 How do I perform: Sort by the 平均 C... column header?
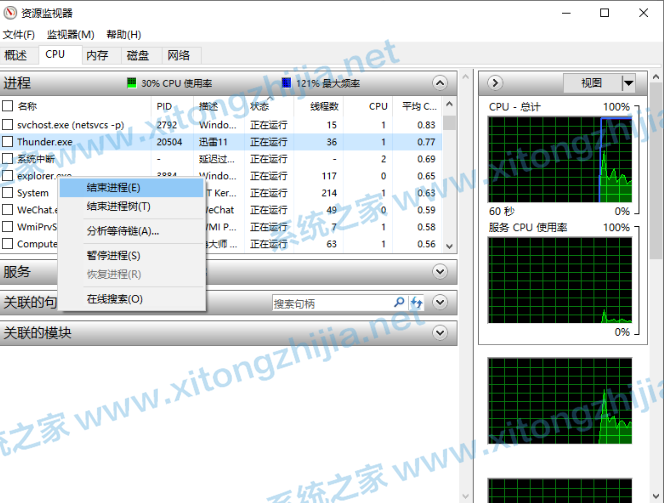point(417,106)
